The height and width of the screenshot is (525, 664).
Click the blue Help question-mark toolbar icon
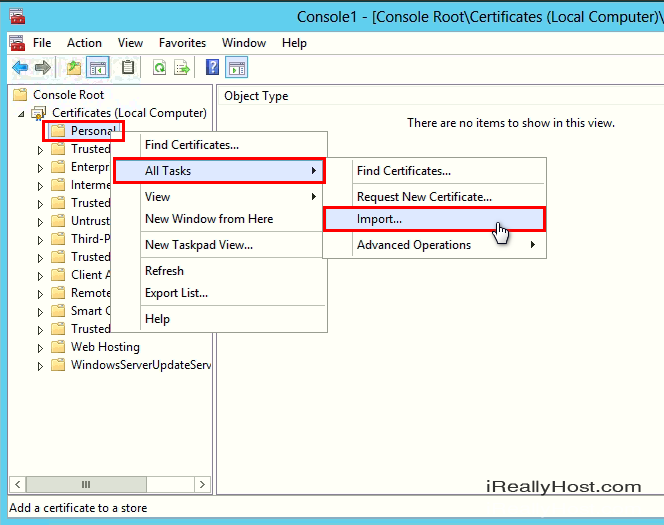tap(212, 67)
